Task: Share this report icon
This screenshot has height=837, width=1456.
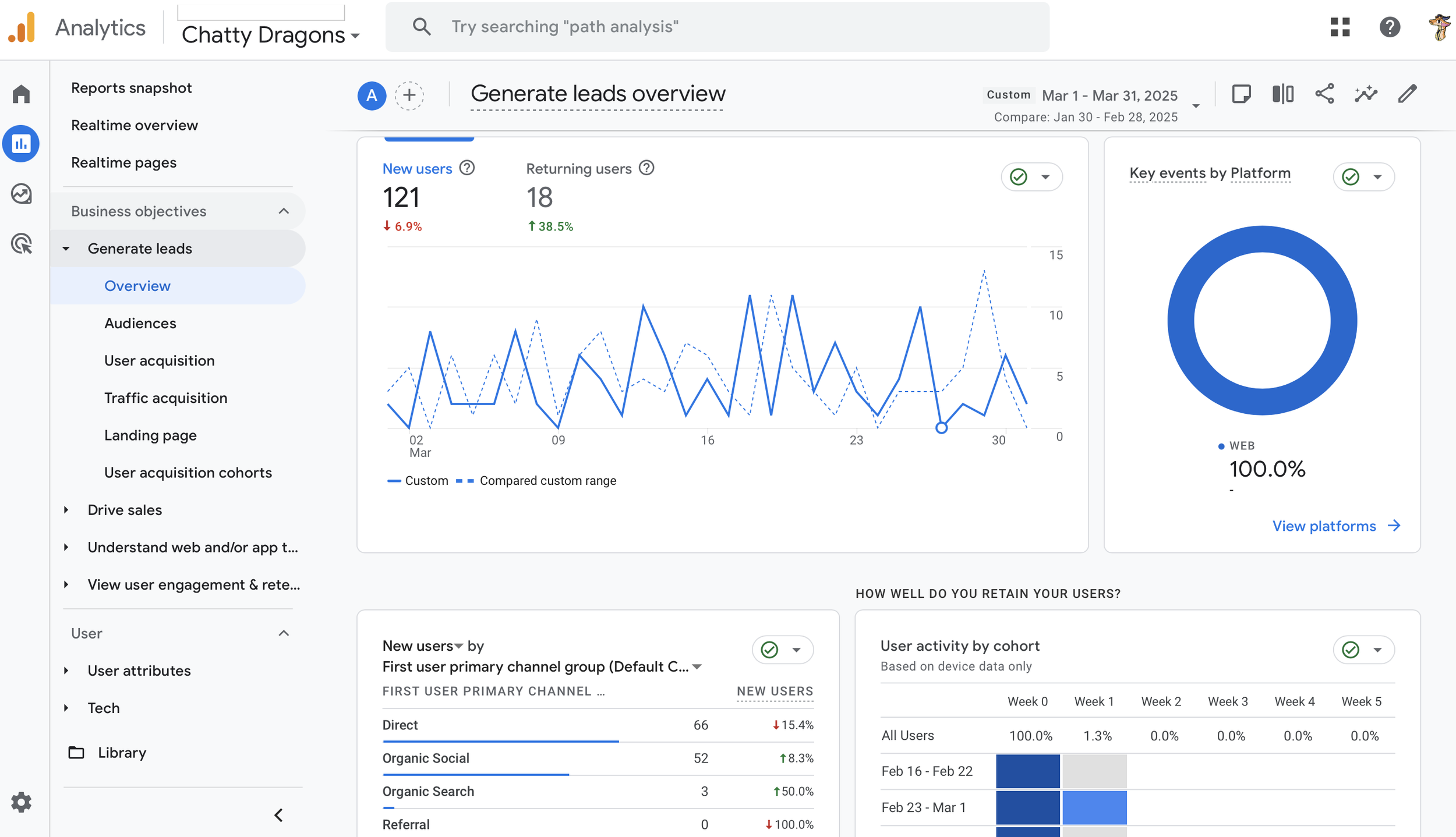Action: pos(1324,94)
